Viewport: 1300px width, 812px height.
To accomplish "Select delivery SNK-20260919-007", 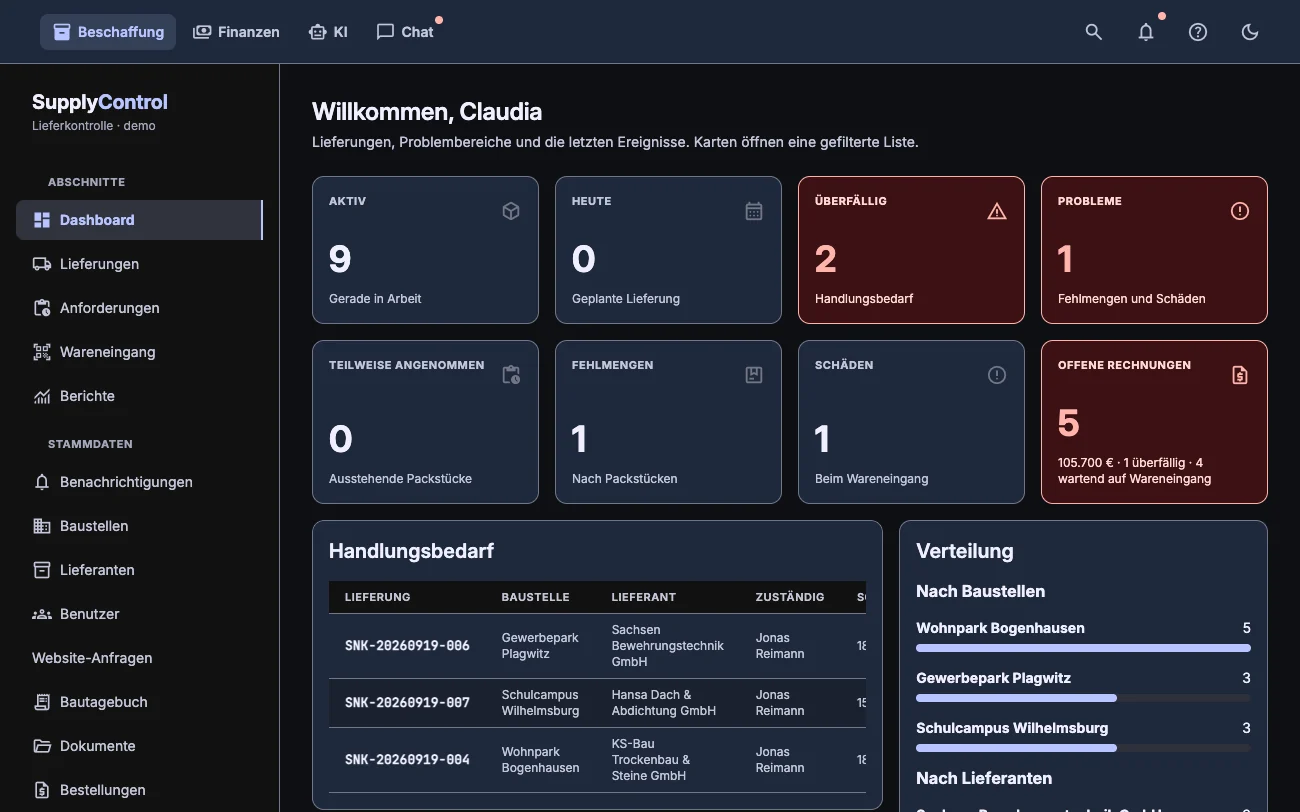I will tap(407, 703).
